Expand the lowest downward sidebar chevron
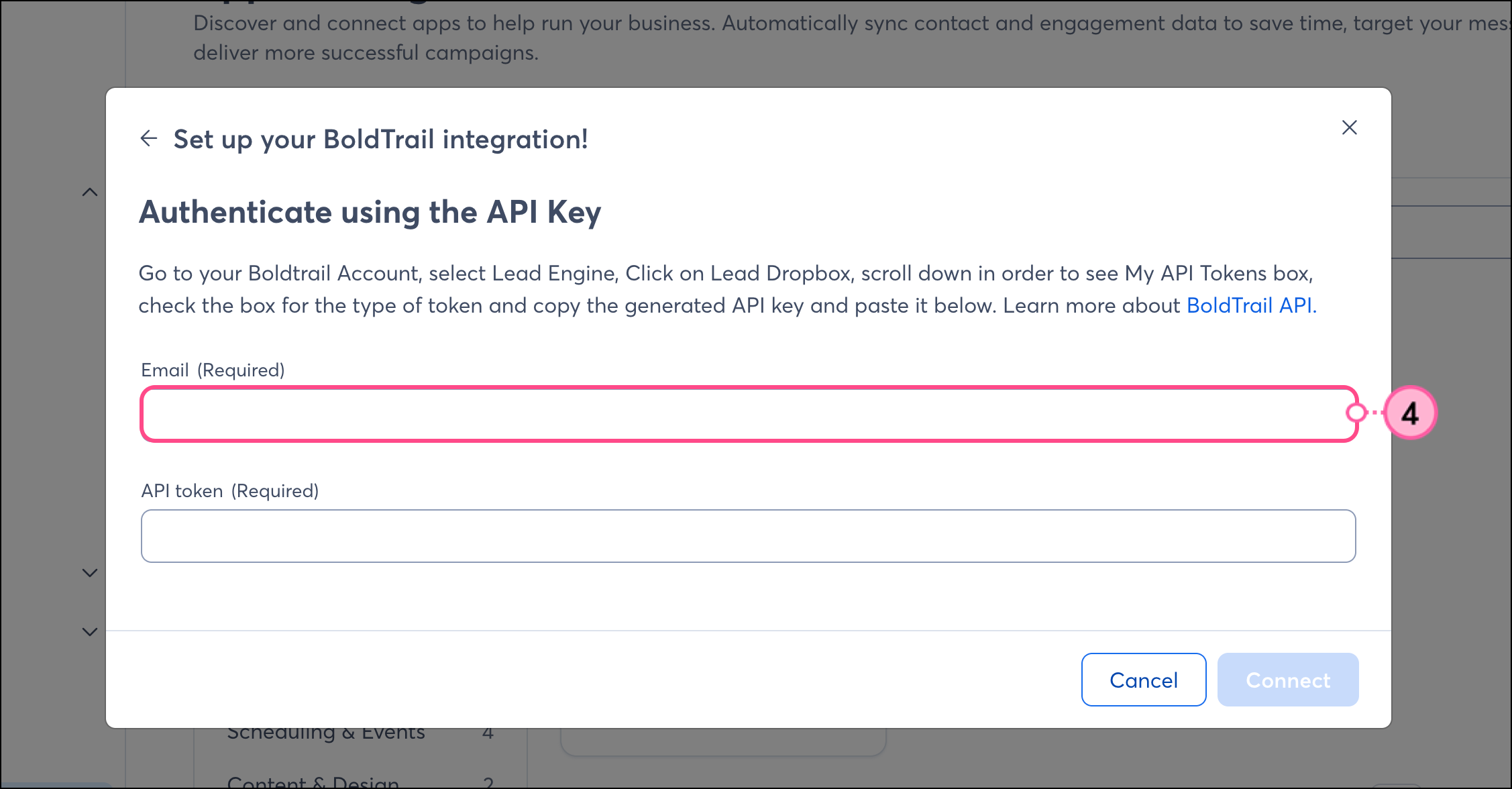Screen dimensions: 1512x789 90,631
